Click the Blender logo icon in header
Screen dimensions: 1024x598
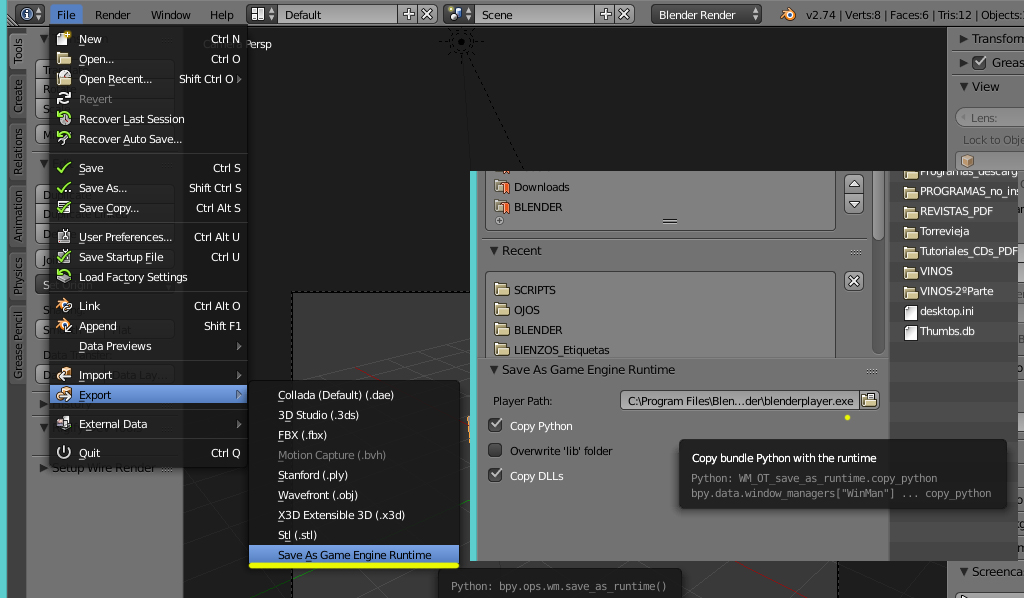pos(788,14)
